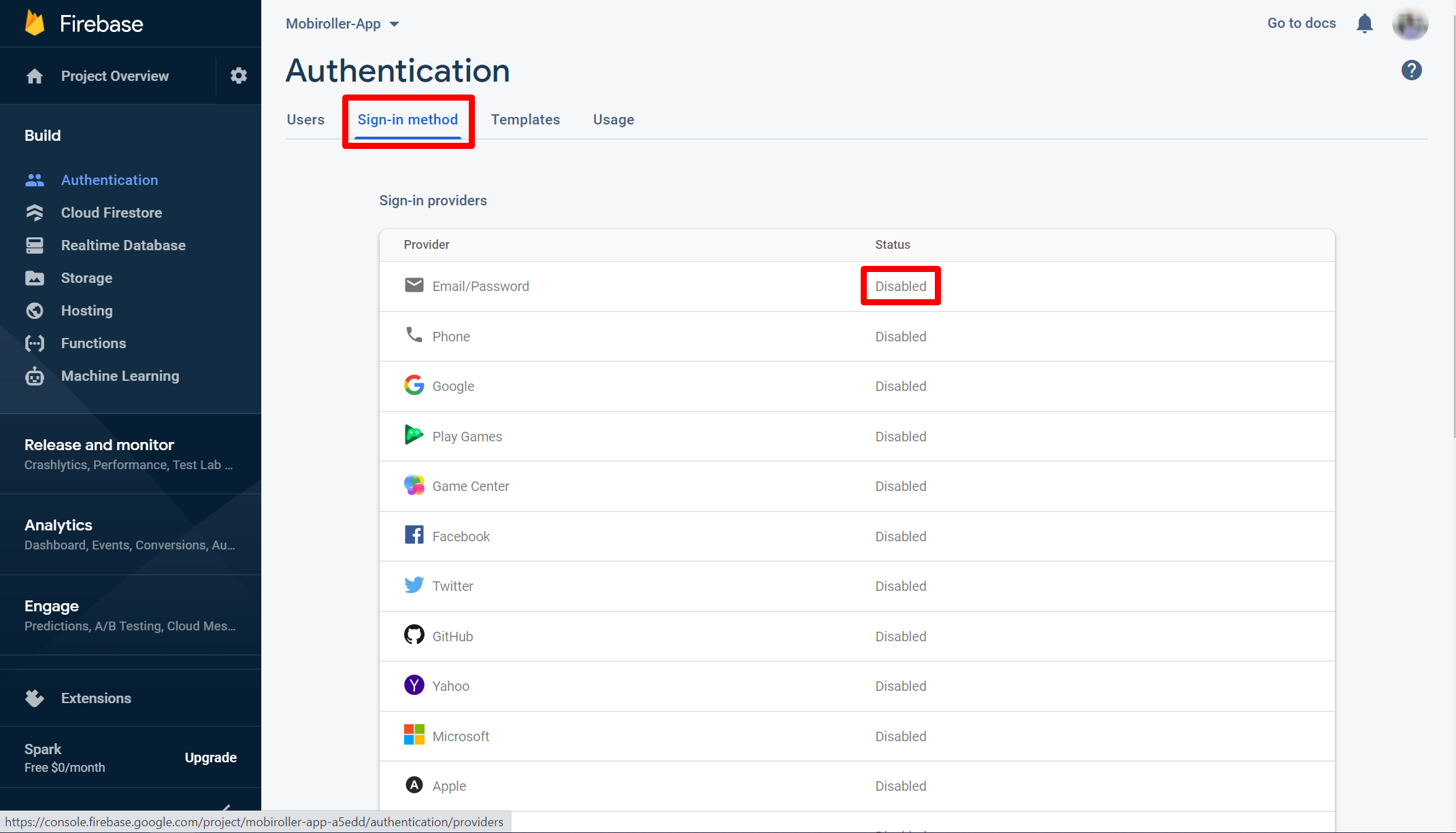Expand the Release and monitor section
This screenshot has height=833, width=1456.
[x=131, y=454]
